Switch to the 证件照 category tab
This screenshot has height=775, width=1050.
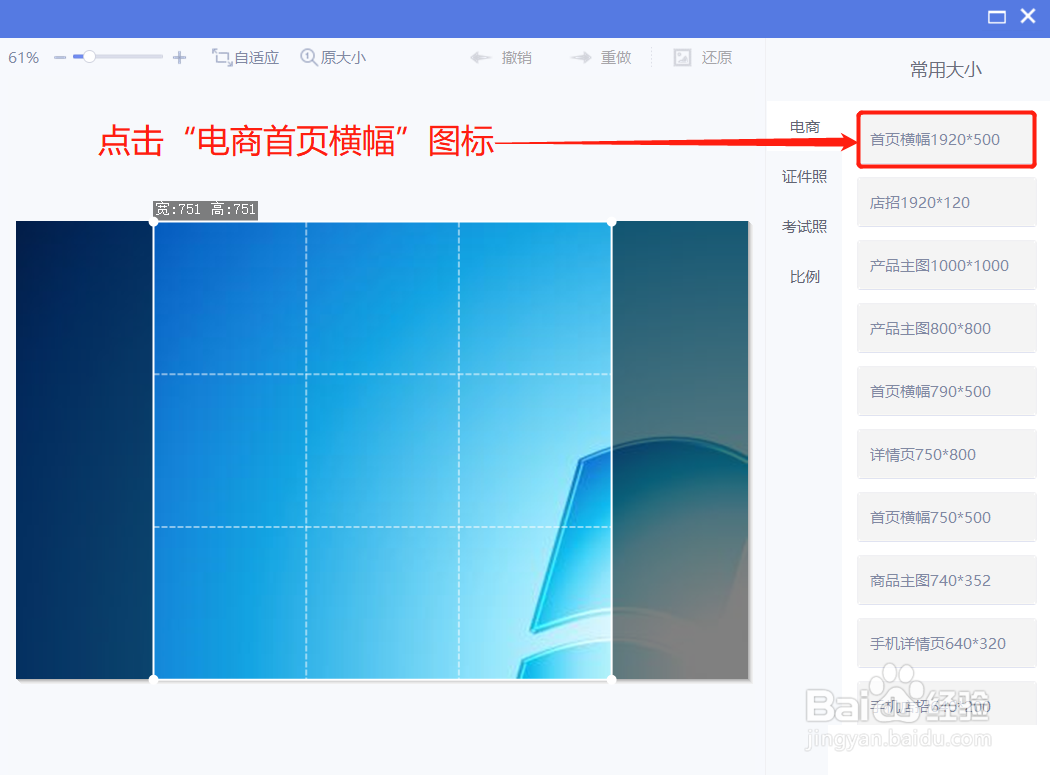click(804, 176)
